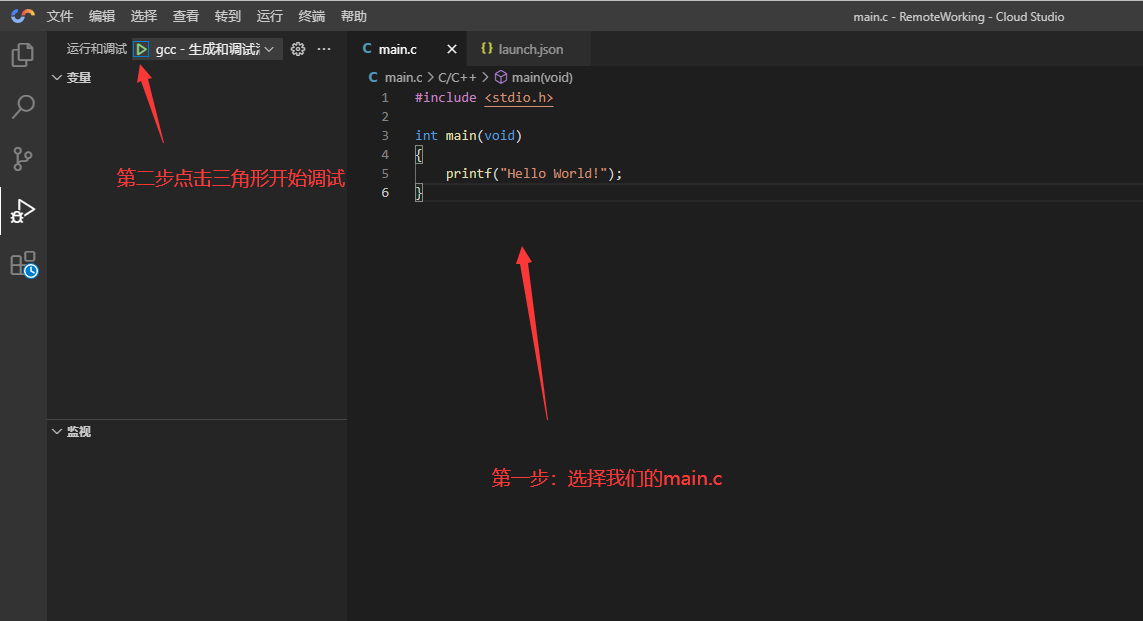Open the Extensions icon in activity bar

point(22,264)
